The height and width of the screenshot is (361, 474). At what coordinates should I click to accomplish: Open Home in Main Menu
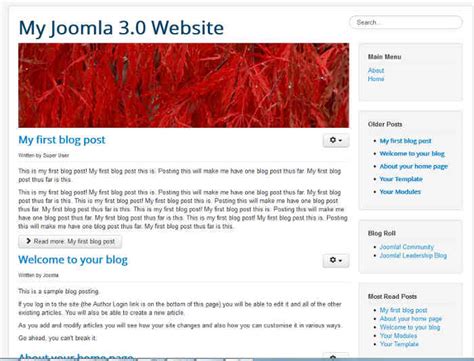(x=376, y=79)
